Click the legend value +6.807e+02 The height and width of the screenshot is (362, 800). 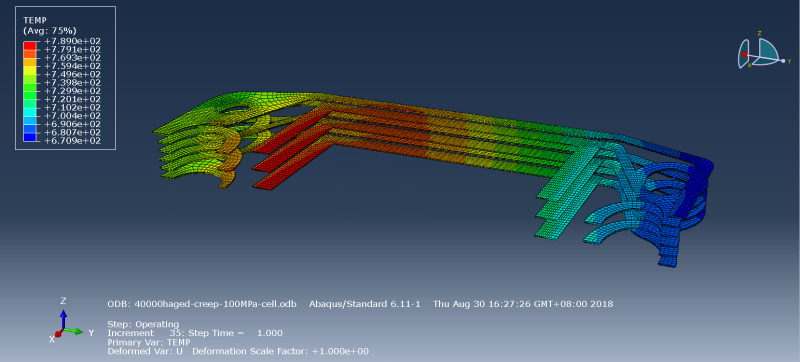point(72,132)
